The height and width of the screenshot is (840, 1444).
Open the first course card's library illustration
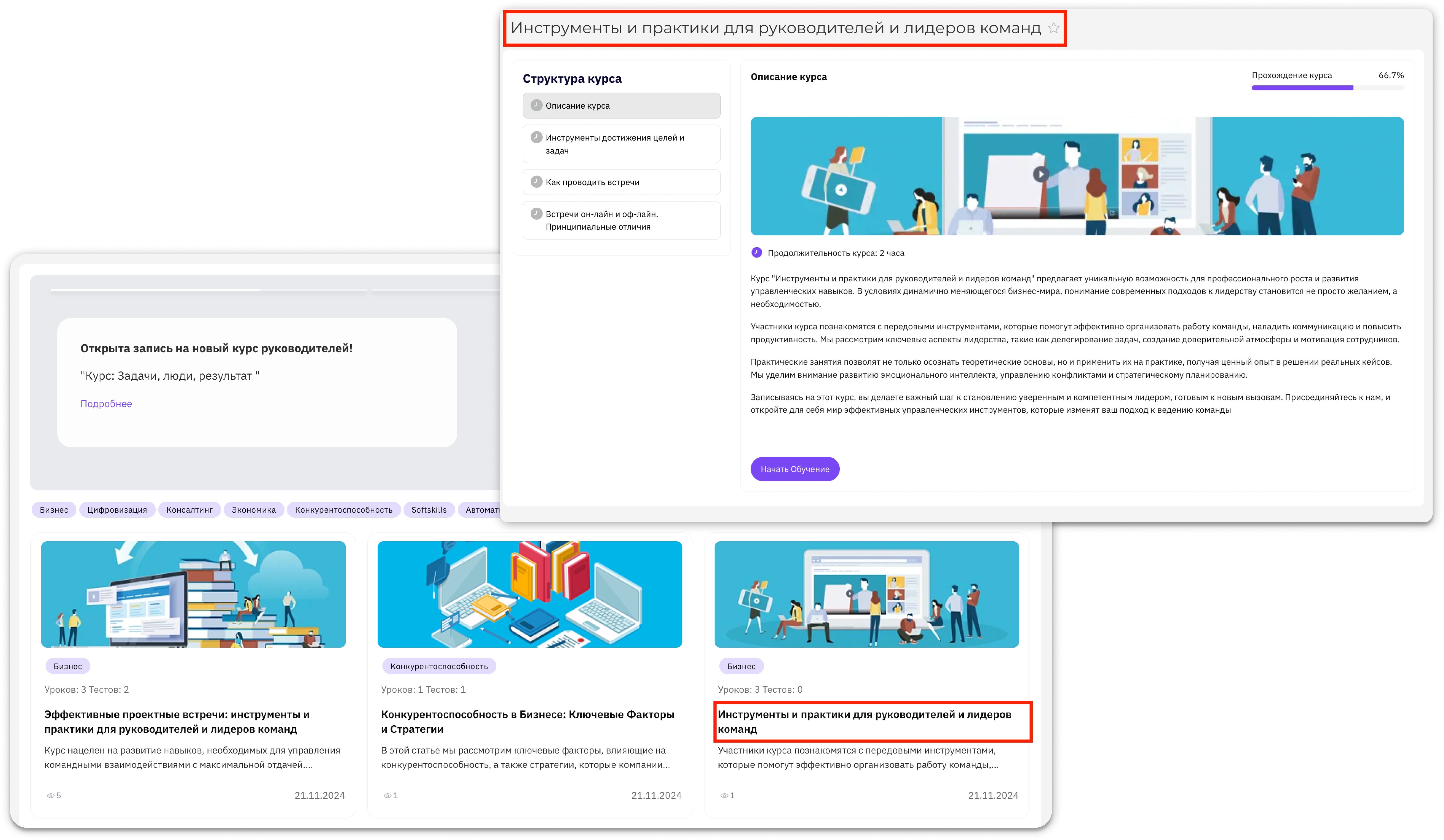pos(193,594)
